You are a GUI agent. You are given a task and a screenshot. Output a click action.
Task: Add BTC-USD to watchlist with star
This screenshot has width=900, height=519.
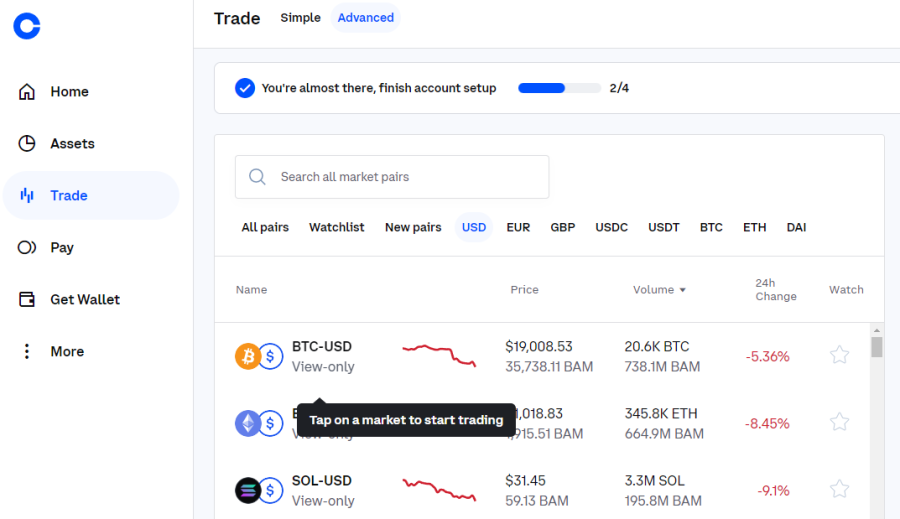coord(839,355)
